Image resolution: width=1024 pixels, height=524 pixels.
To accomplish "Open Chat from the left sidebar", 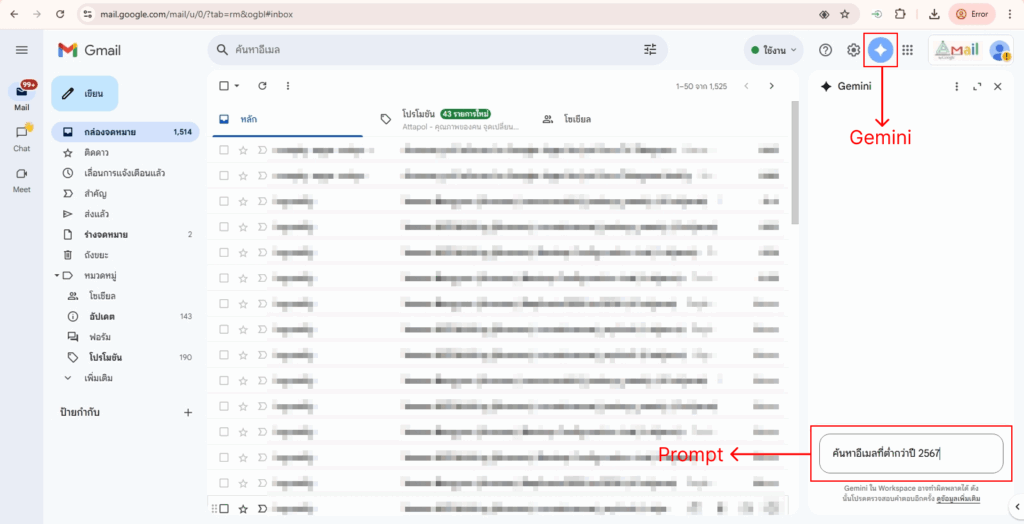I will coord(21,138).
